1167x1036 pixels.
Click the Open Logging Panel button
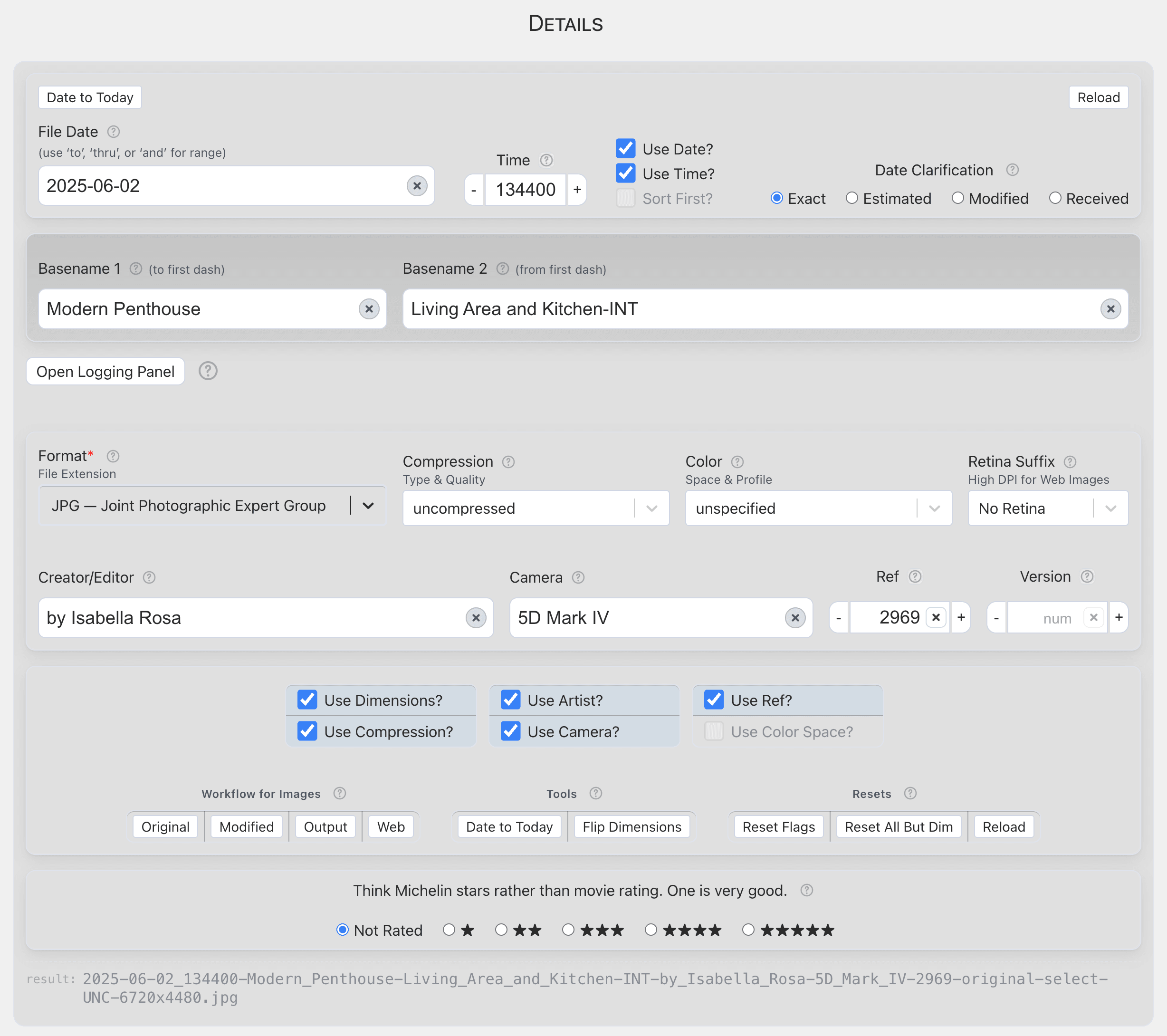(105, 371)
